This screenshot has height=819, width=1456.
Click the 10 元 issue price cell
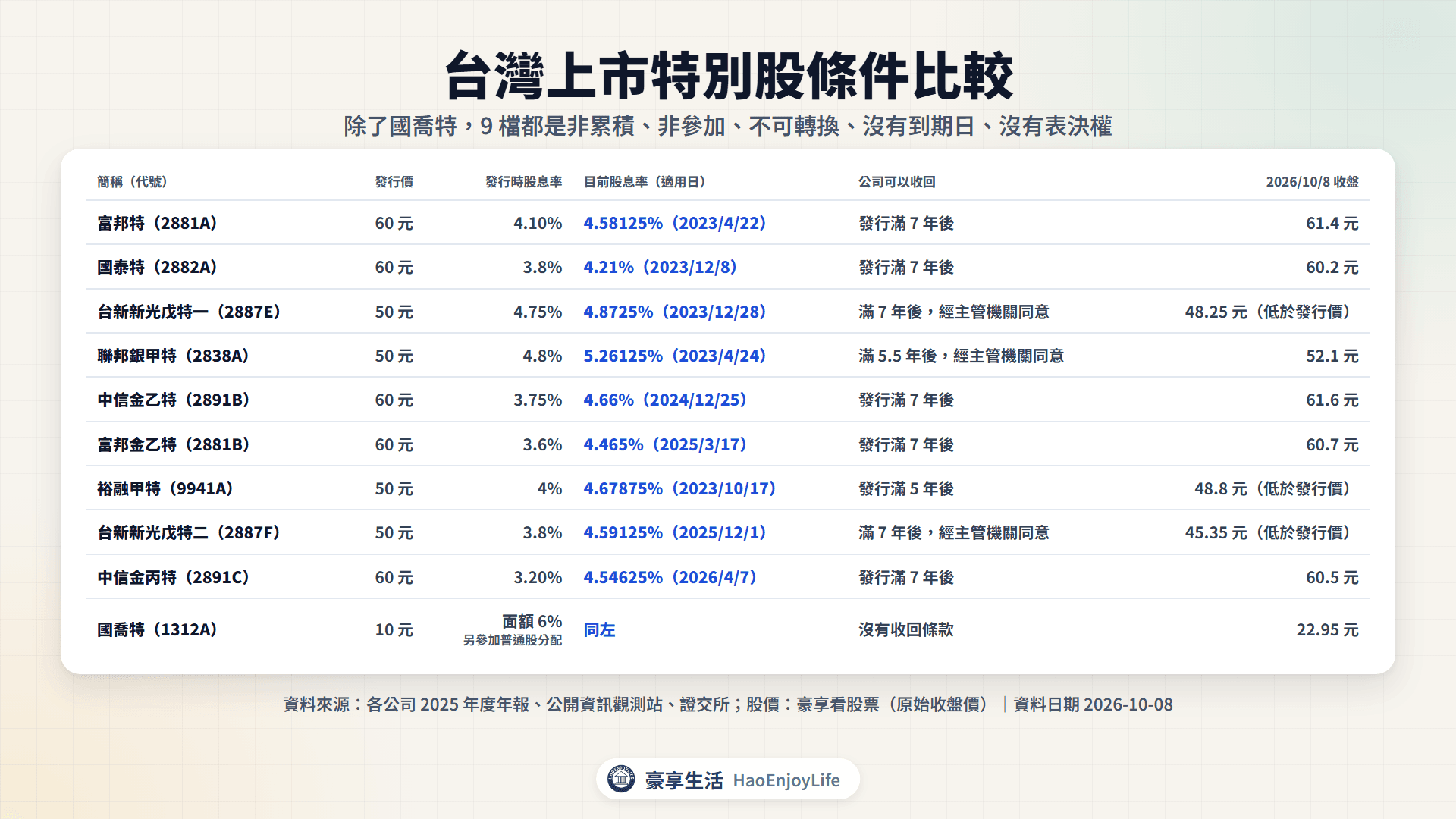point(394,629)
